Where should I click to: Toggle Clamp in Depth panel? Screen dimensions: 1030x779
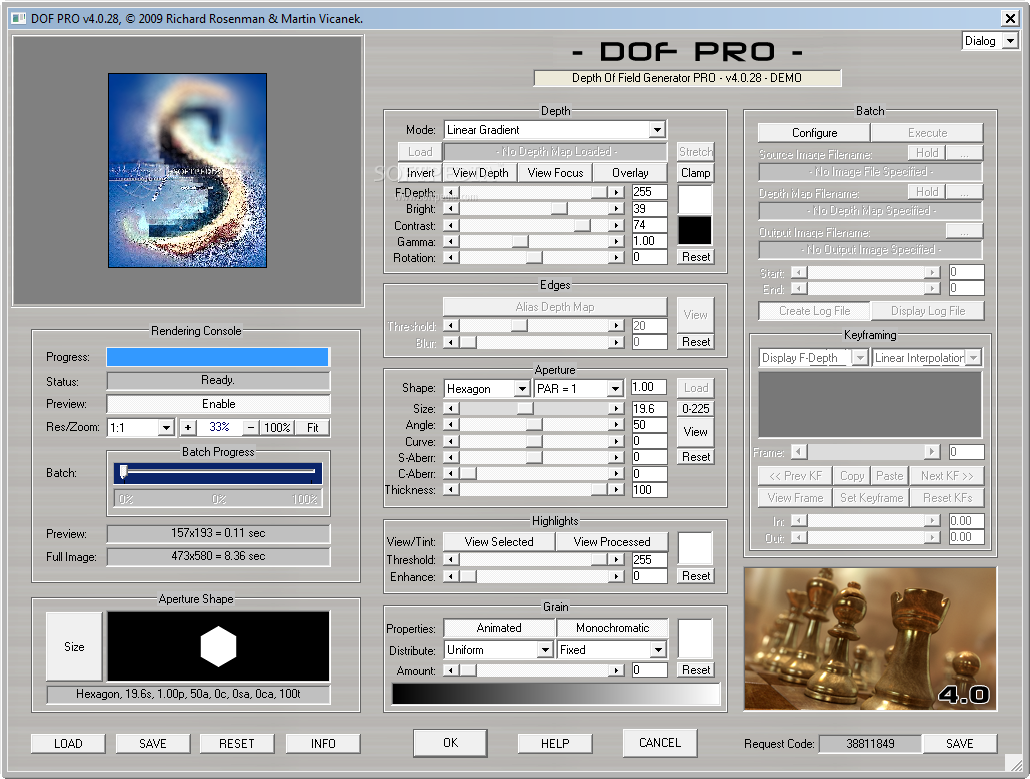click(695, 173)
